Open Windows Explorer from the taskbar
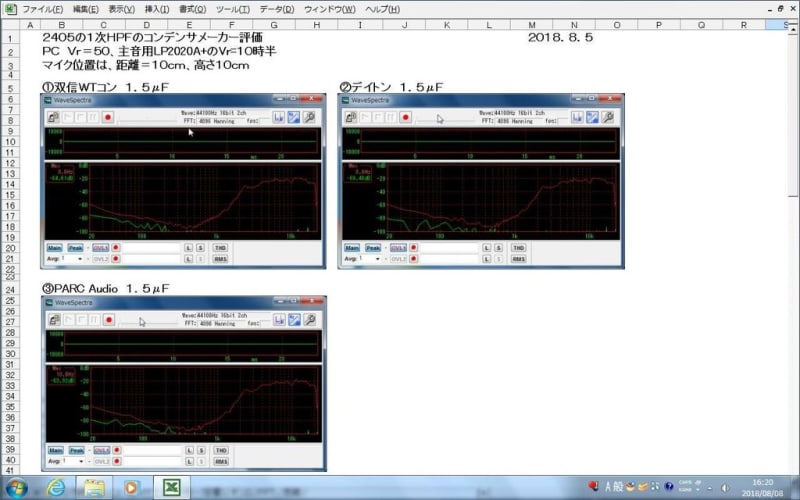 pos(94,488)
